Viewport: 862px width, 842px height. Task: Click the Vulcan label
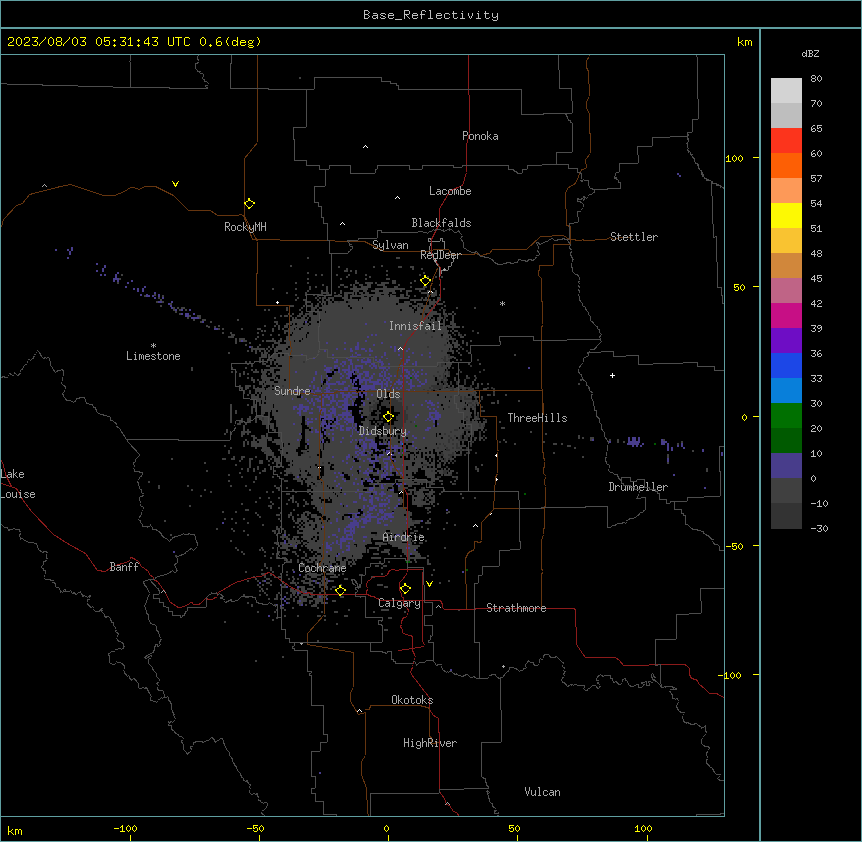pyautogui.click(x=542, y=792)
